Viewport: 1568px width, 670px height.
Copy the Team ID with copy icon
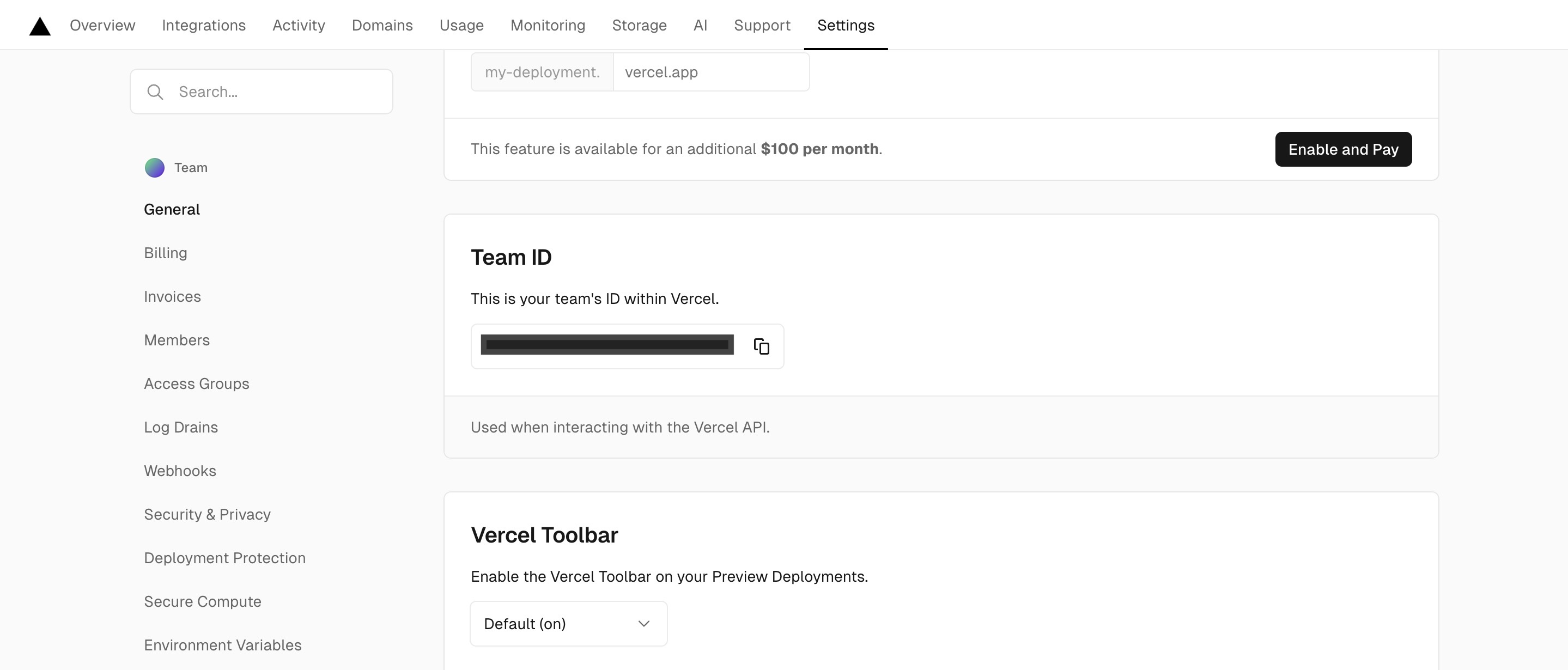tap(761, 346)
